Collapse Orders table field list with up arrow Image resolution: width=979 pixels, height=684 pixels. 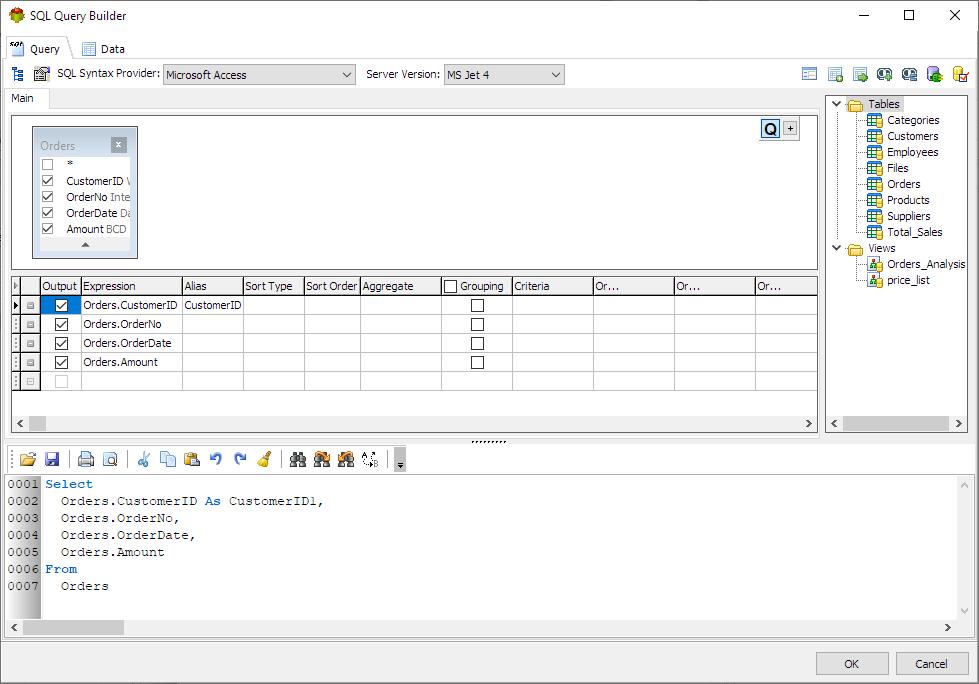[x=85, y=245]
